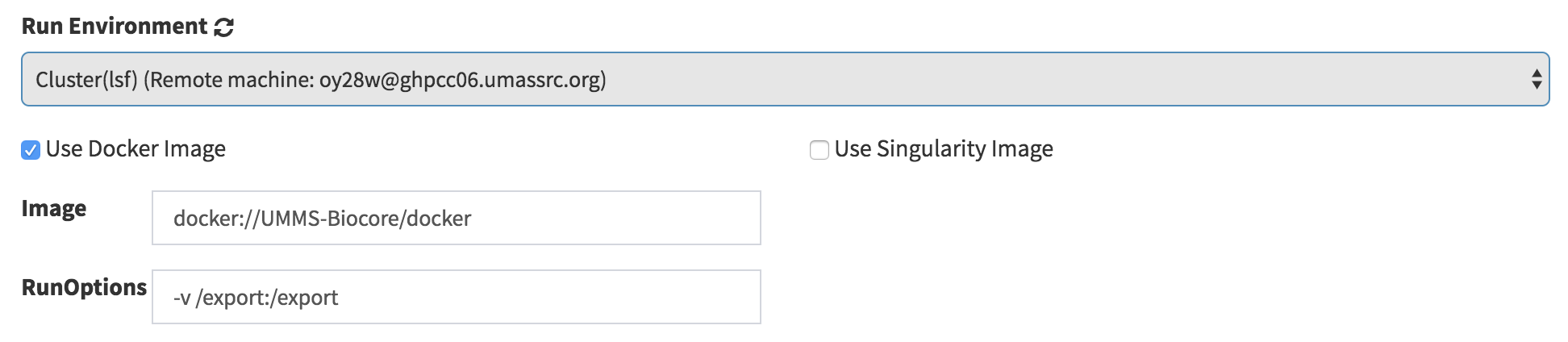Click the circular arrows reload icon
1568x342 pixels.
click(223, 27)
